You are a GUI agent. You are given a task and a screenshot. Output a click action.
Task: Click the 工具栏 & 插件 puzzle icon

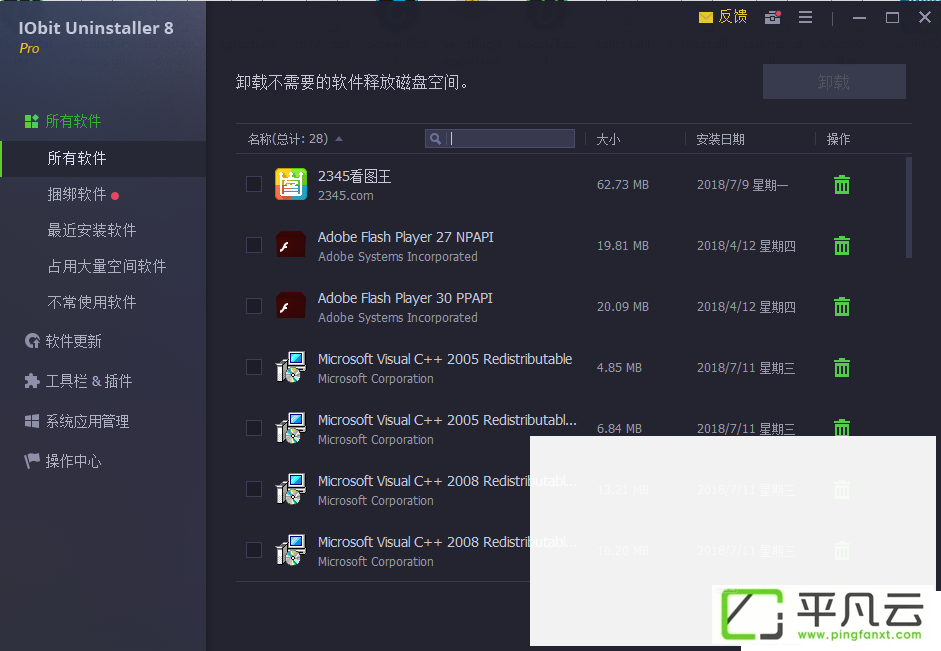[x=32, y=381]
